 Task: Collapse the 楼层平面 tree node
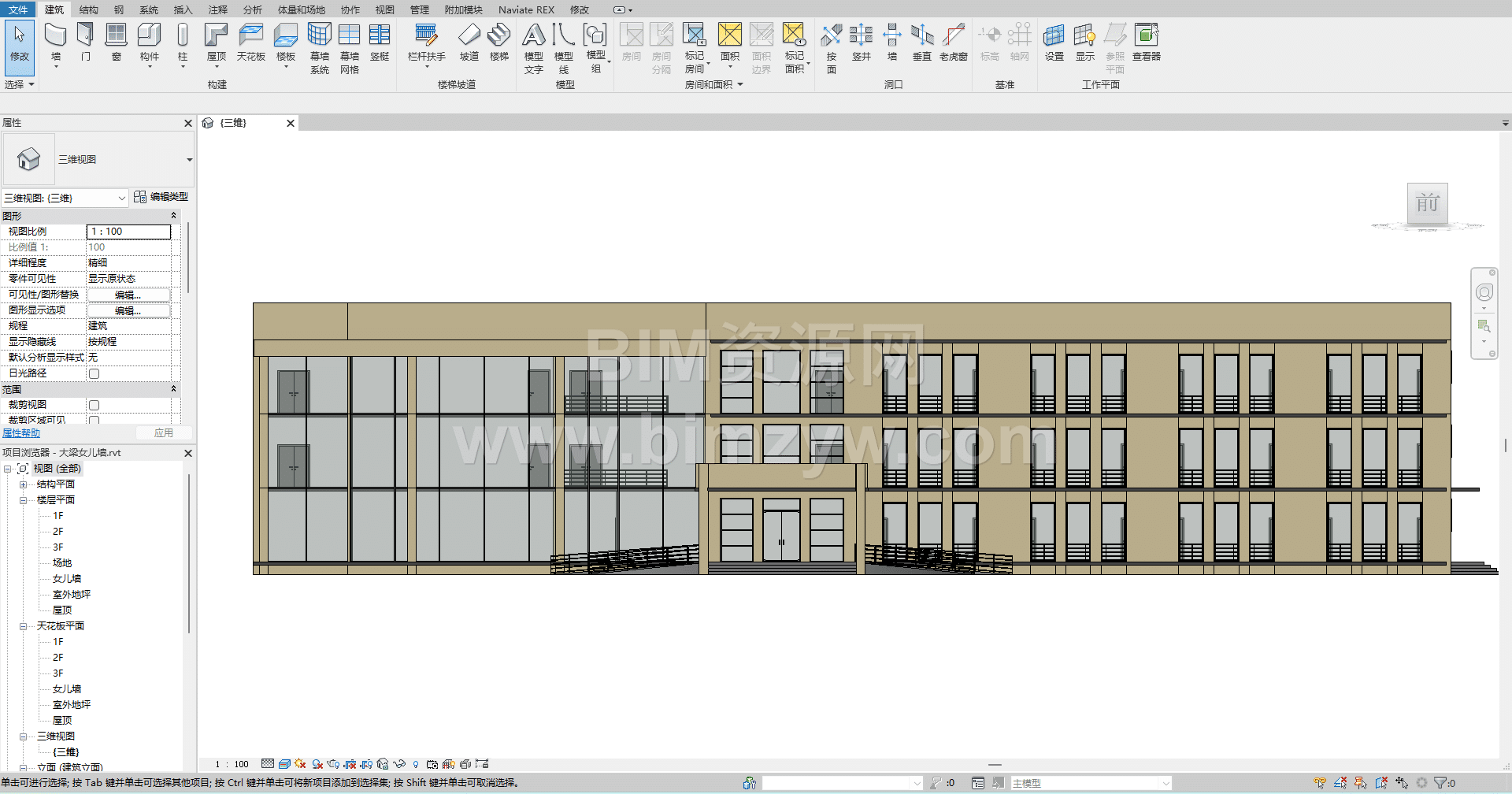pos(24,500)
